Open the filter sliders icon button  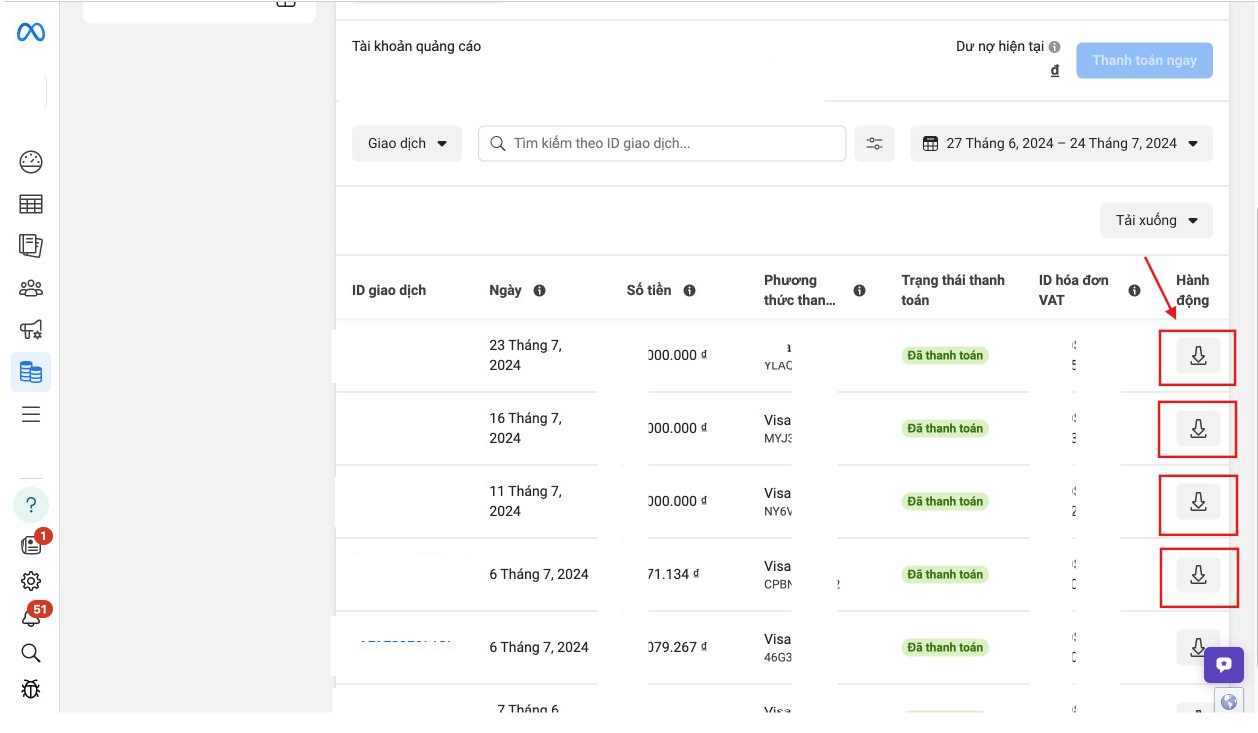pos(875,143)
